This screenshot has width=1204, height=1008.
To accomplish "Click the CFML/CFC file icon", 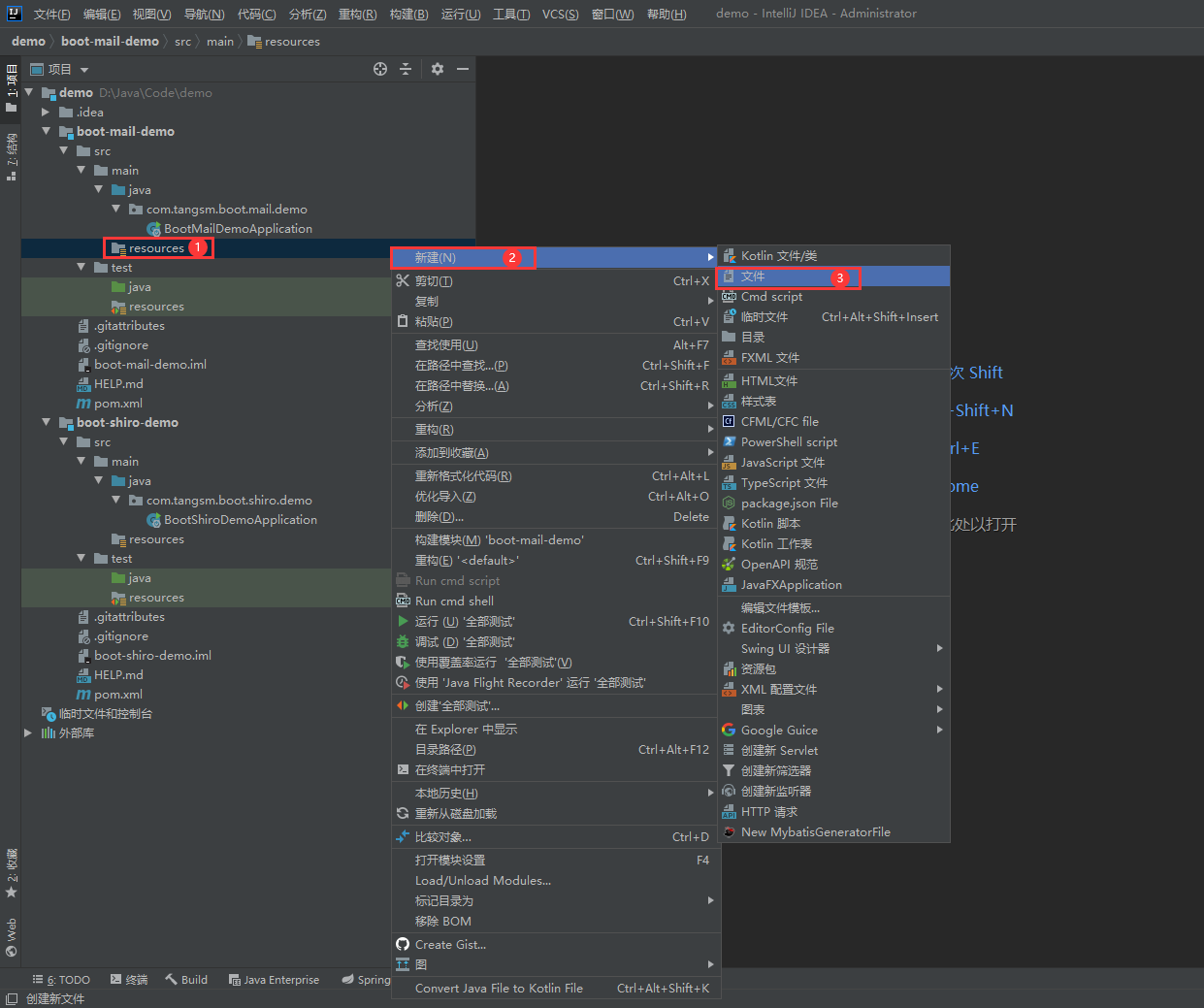I will (729, 421).
